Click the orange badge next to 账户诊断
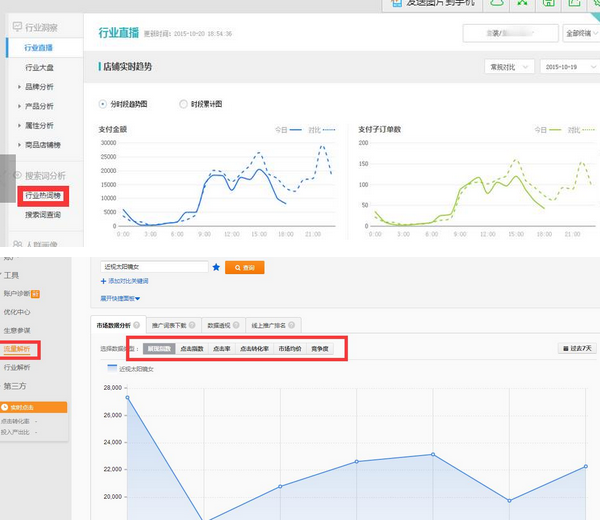Image resolution: width=600 pixels, height=526 pixels. coord(35,294)
